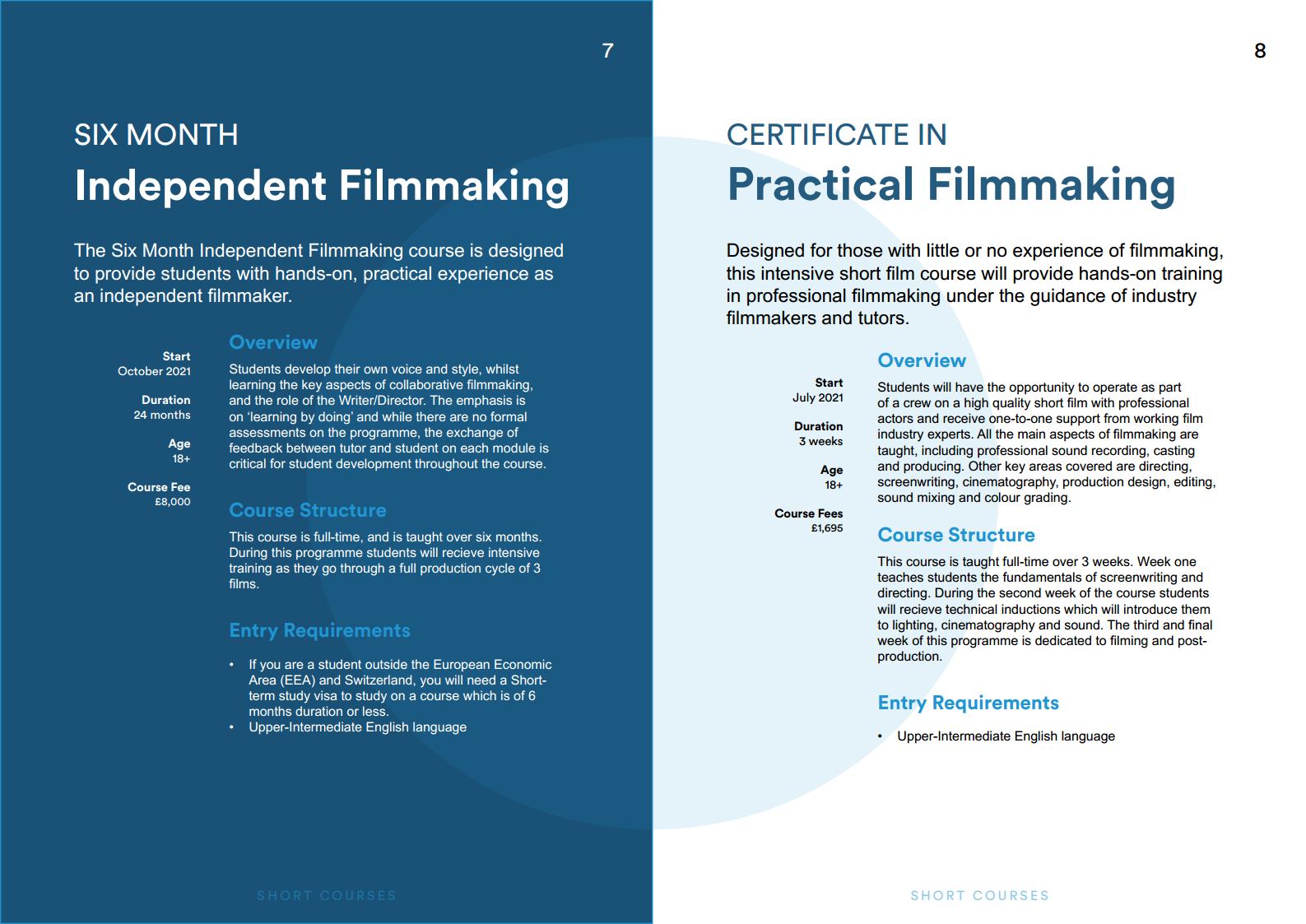Click the Overview heading on page 7
The height and width of the screenshot is (924, 1306).
click(x=273, y=342)
